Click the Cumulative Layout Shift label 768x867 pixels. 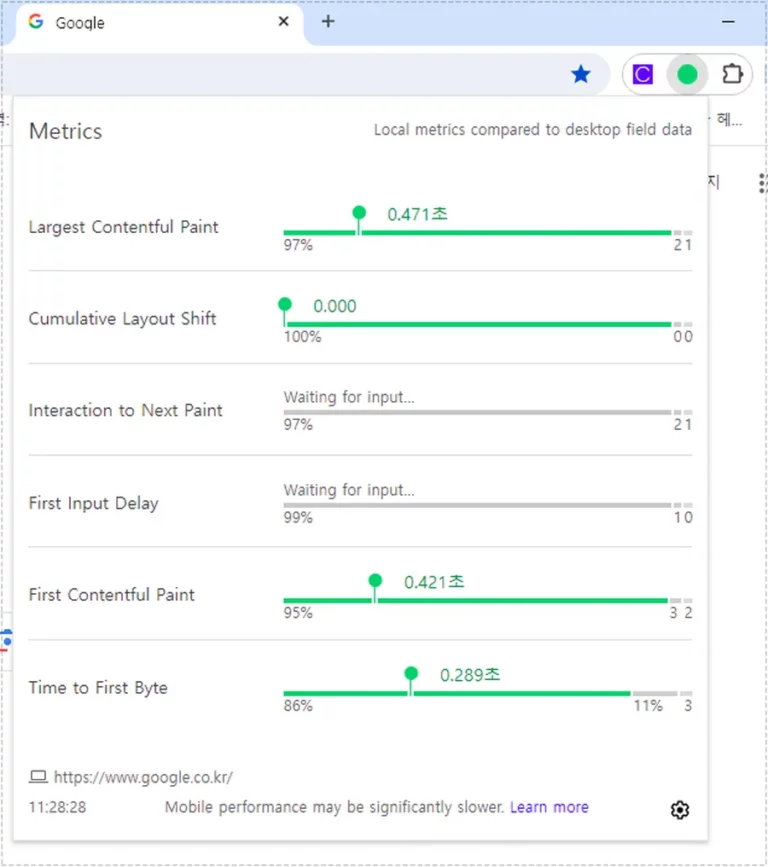pos(122,319)
